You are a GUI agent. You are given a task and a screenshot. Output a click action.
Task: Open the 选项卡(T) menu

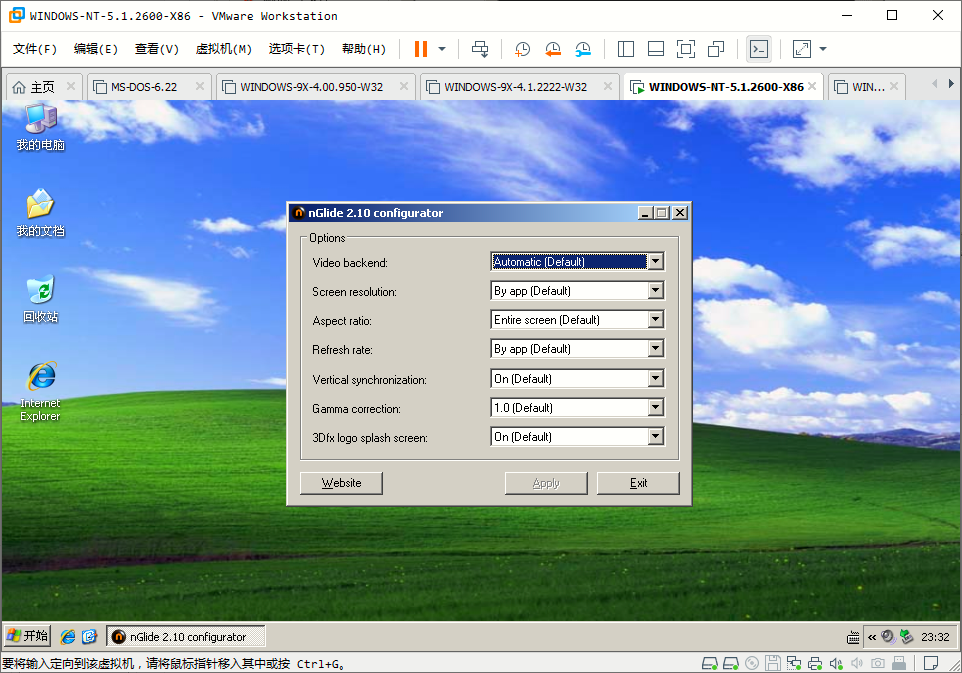click(297, 49)
